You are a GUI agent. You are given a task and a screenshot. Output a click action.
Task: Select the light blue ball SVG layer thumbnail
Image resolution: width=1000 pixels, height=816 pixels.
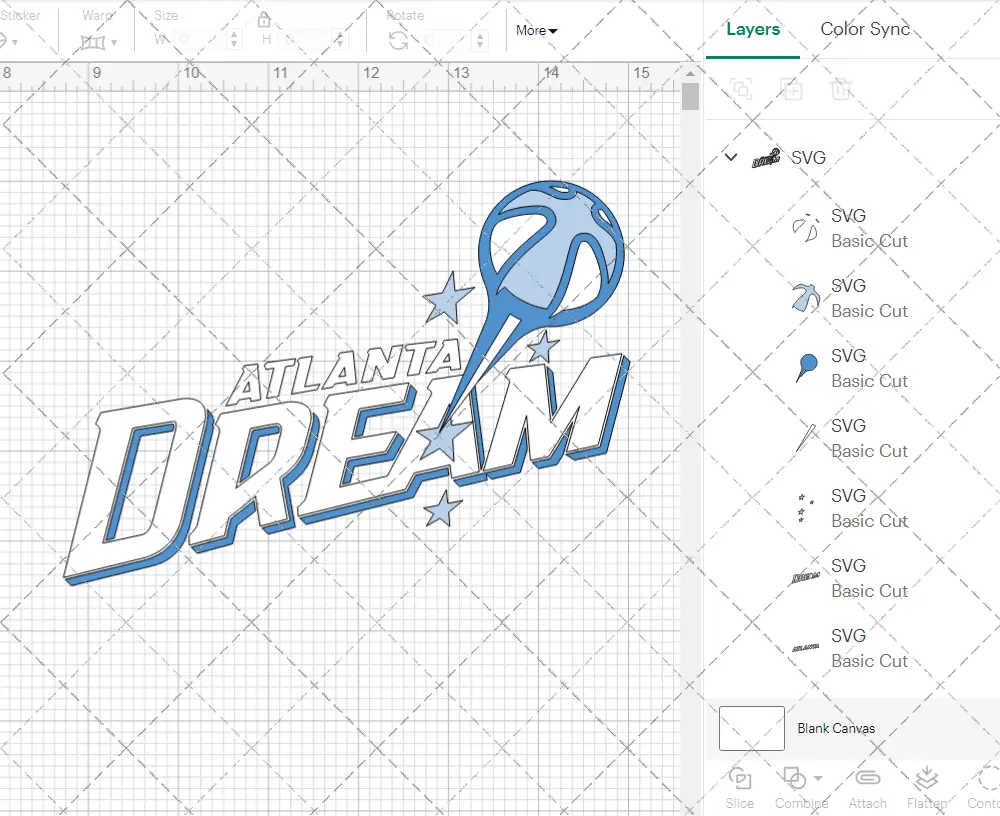pos(805,298)
